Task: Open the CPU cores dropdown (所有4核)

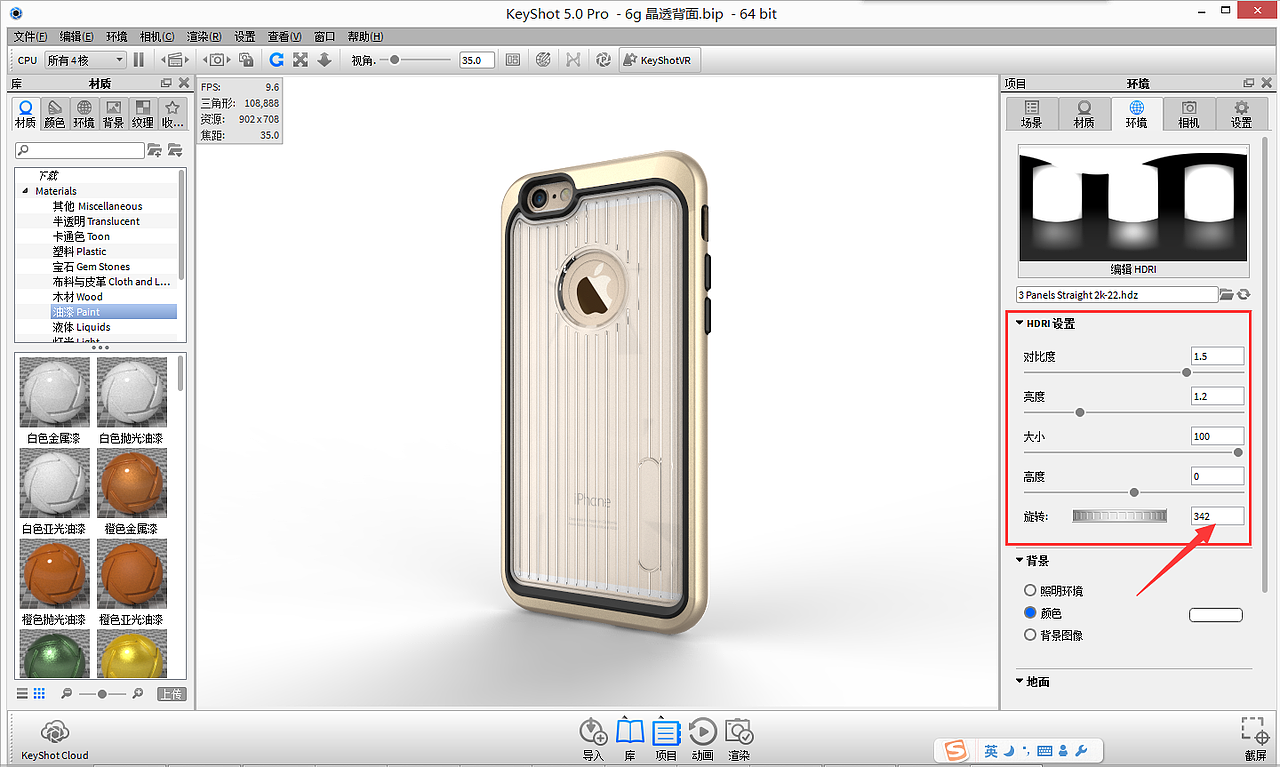Action: pyautogui.click(x=85, y=60)
